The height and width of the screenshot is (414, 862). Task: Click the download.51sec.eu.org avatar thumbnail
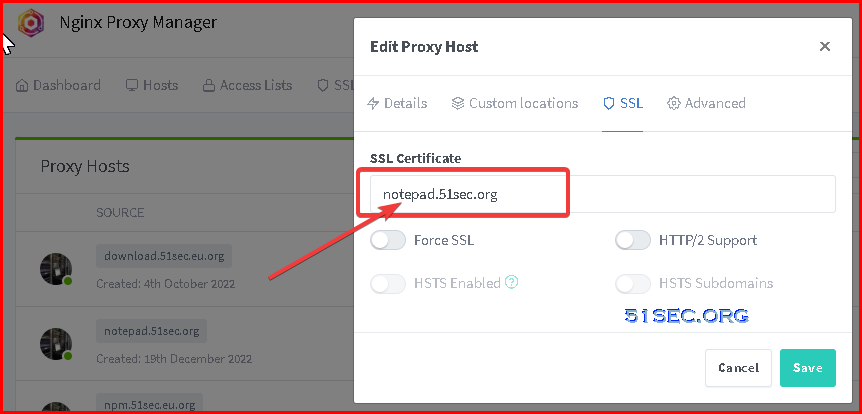click(56, 269)
